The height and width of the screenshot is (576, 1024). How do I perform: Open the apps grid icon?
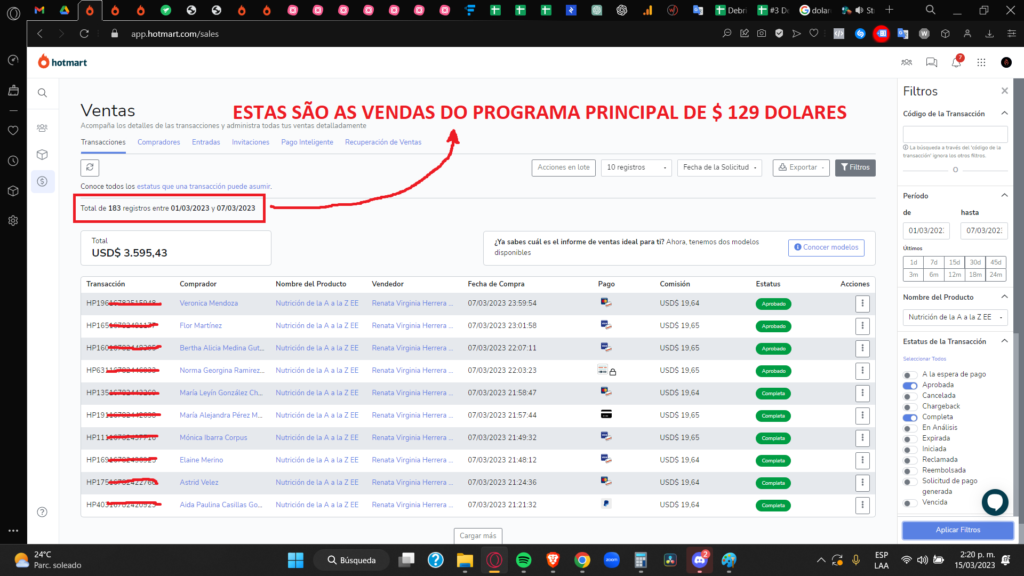(981, 62)
